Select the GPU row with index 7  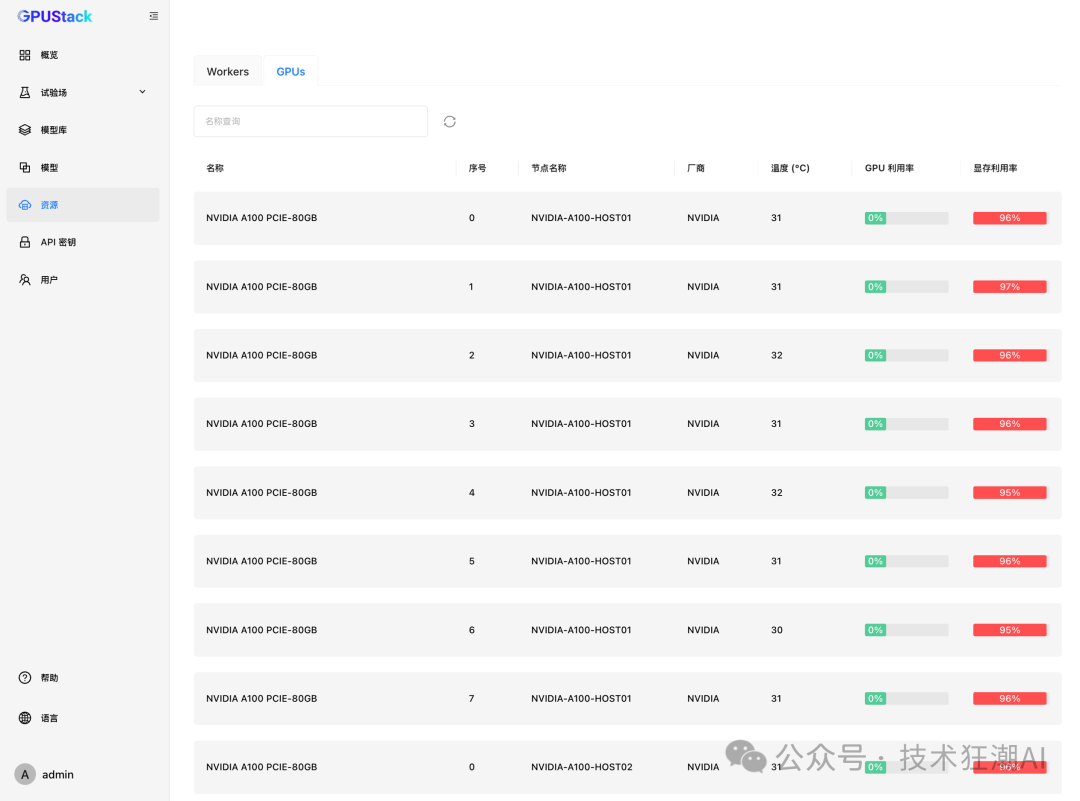tap(627, 698)
